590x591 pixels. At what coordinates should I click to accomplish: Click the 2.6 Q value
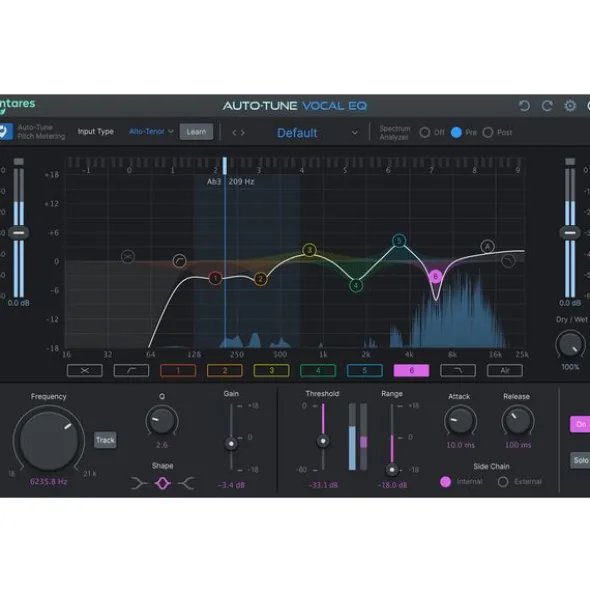click(162, 445)
